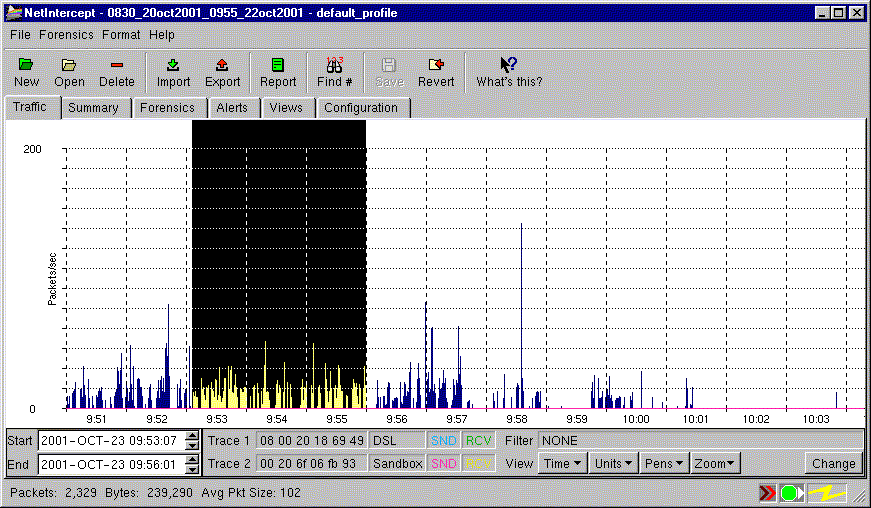Viewport: 871px width, 508px height.
Task: Decrement the Start time with down arrow
Action: [192, 445]
